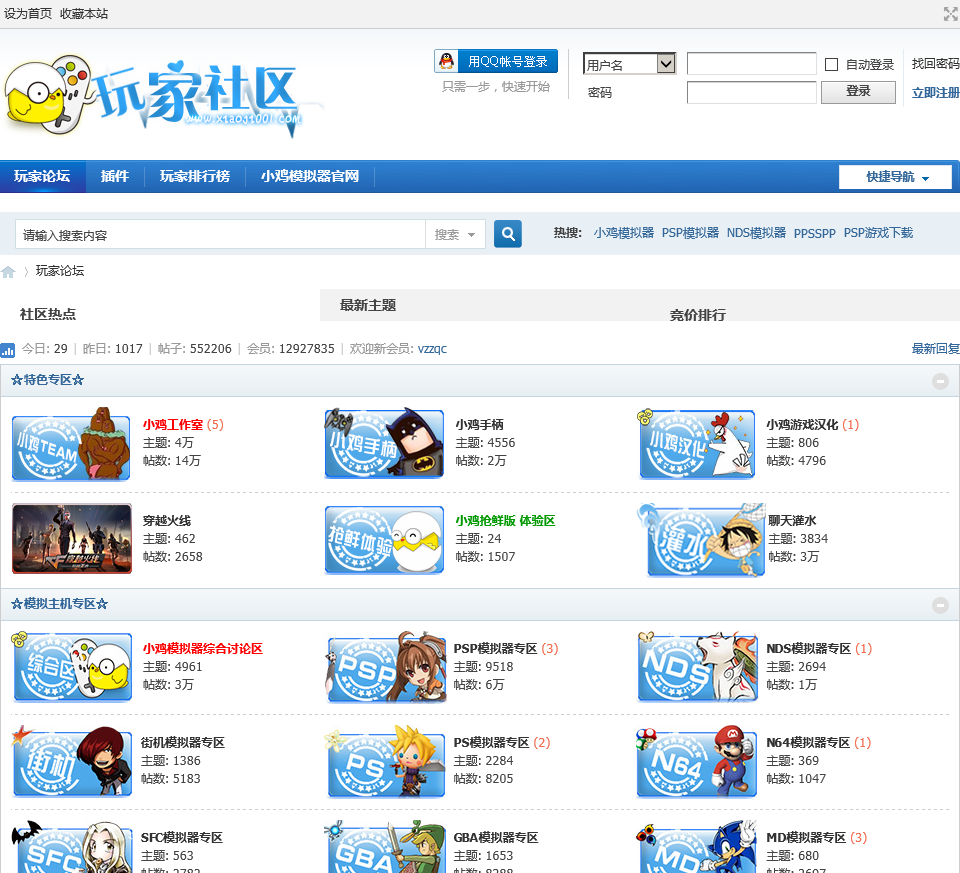Click hot search link PSP模拟器
Screen dimensions: 960x873
pos(690,233)
